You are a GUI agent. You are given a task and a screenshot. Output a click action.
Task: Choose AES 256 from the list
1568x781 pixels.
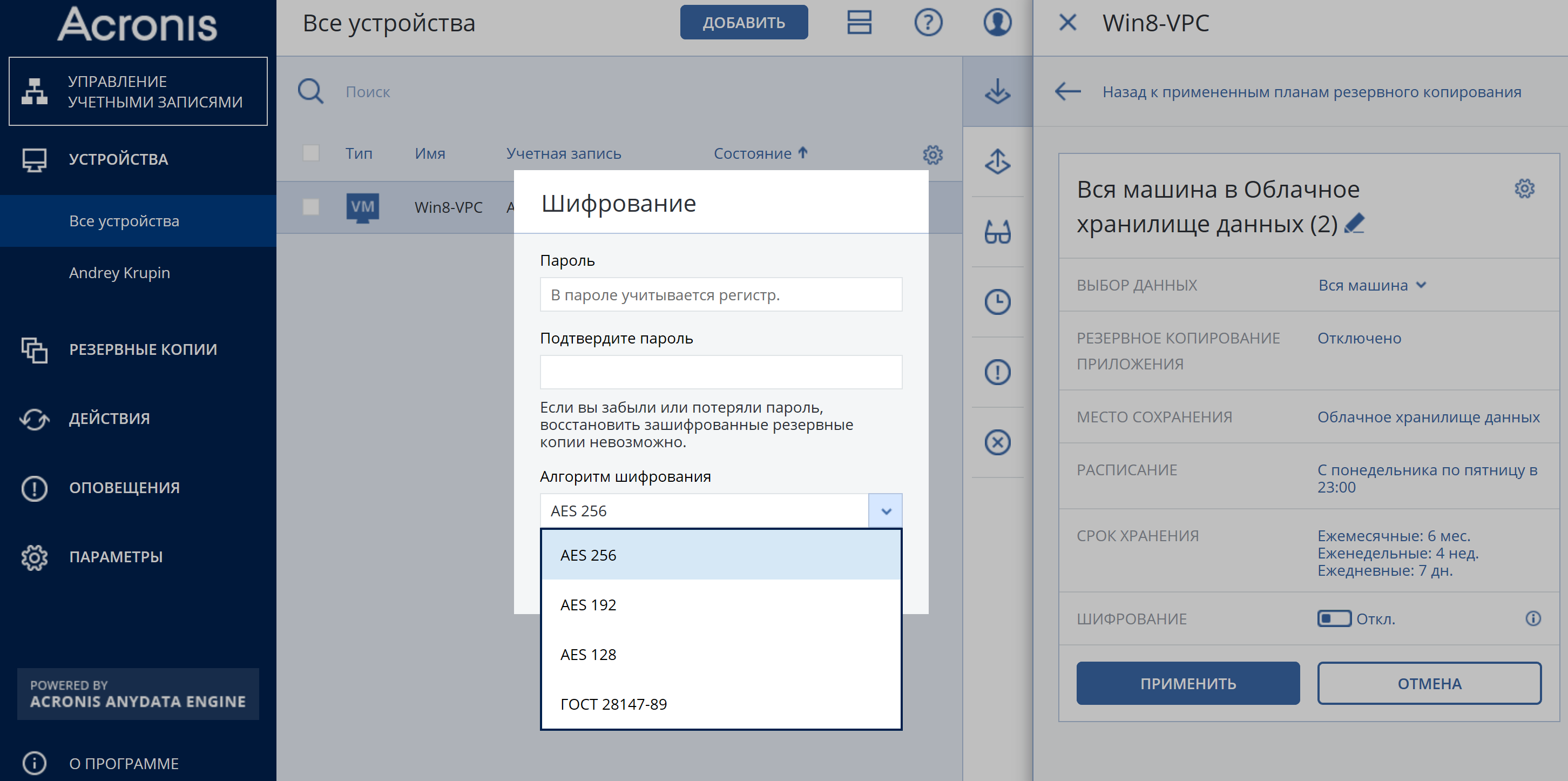pos(721,555)
